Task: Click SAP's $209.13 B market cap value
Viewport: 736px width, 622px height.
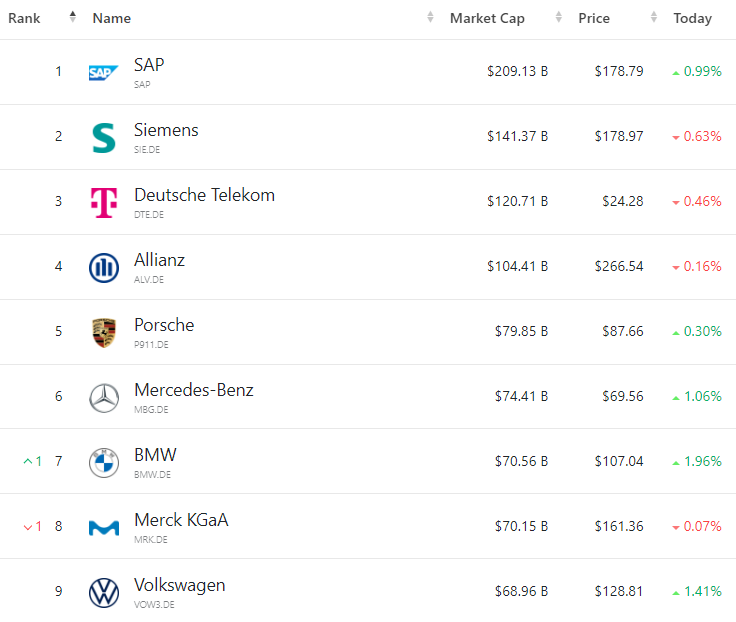Action: [517, 72]
